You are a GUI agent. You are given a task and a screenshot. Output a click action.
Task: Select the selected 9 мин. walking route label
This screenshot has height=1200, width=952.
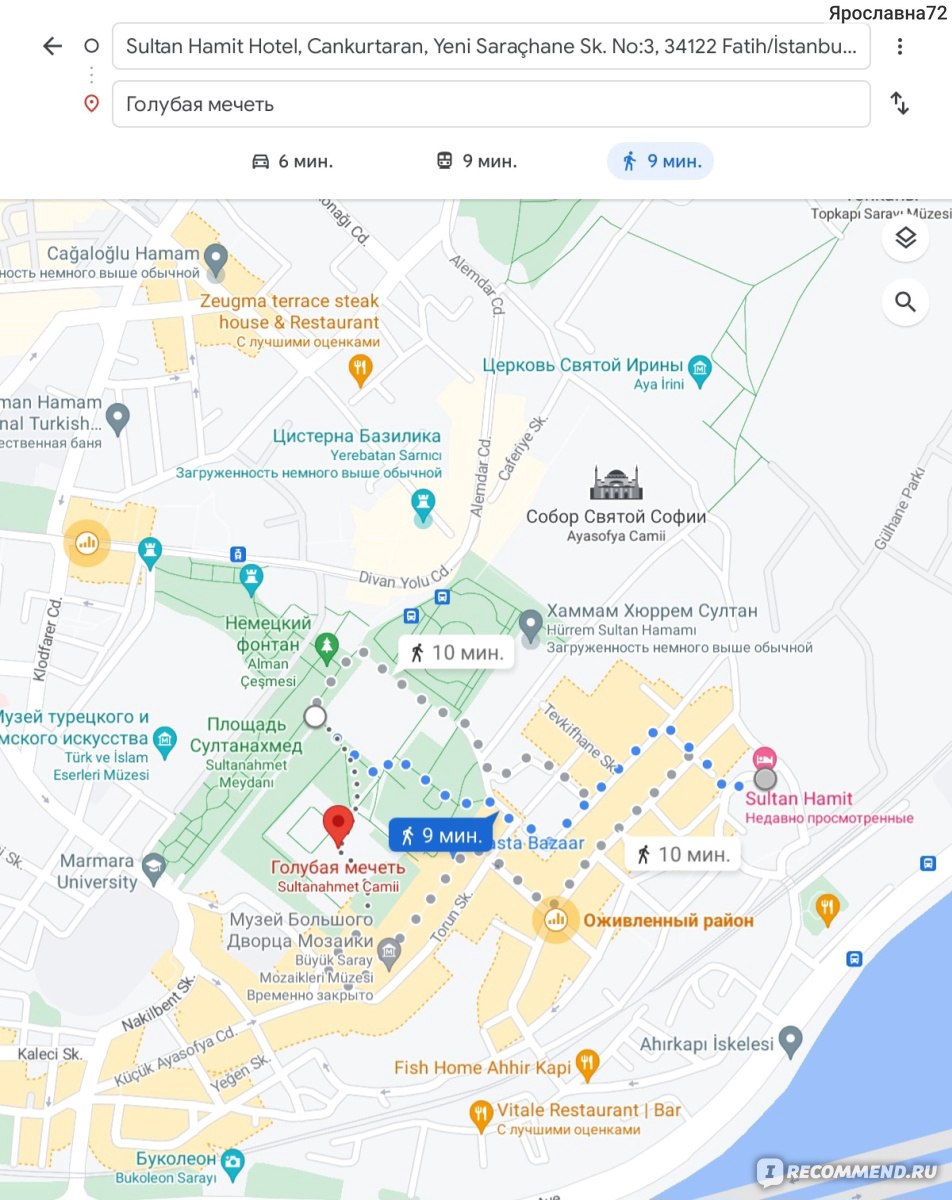[x=441, y=836]
